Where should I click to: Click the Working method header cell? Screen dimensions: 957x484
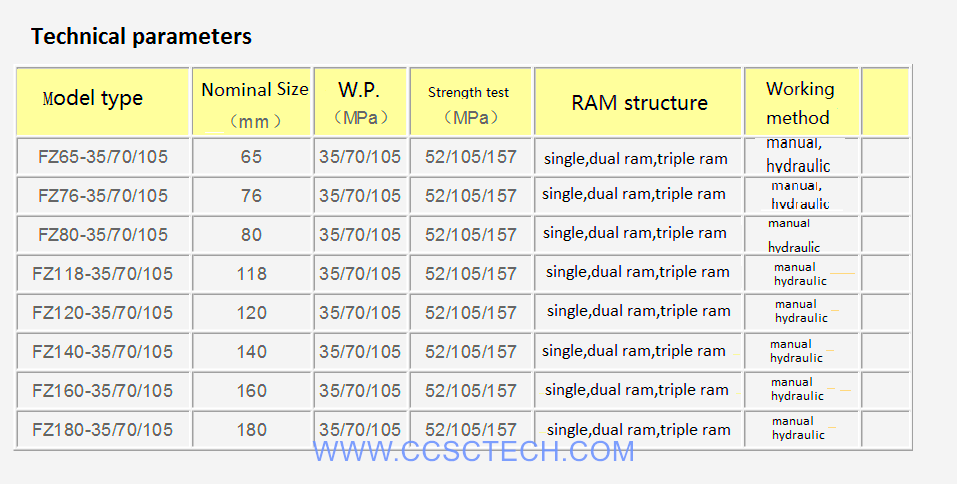pyautogui.click(x=800, y=102)
